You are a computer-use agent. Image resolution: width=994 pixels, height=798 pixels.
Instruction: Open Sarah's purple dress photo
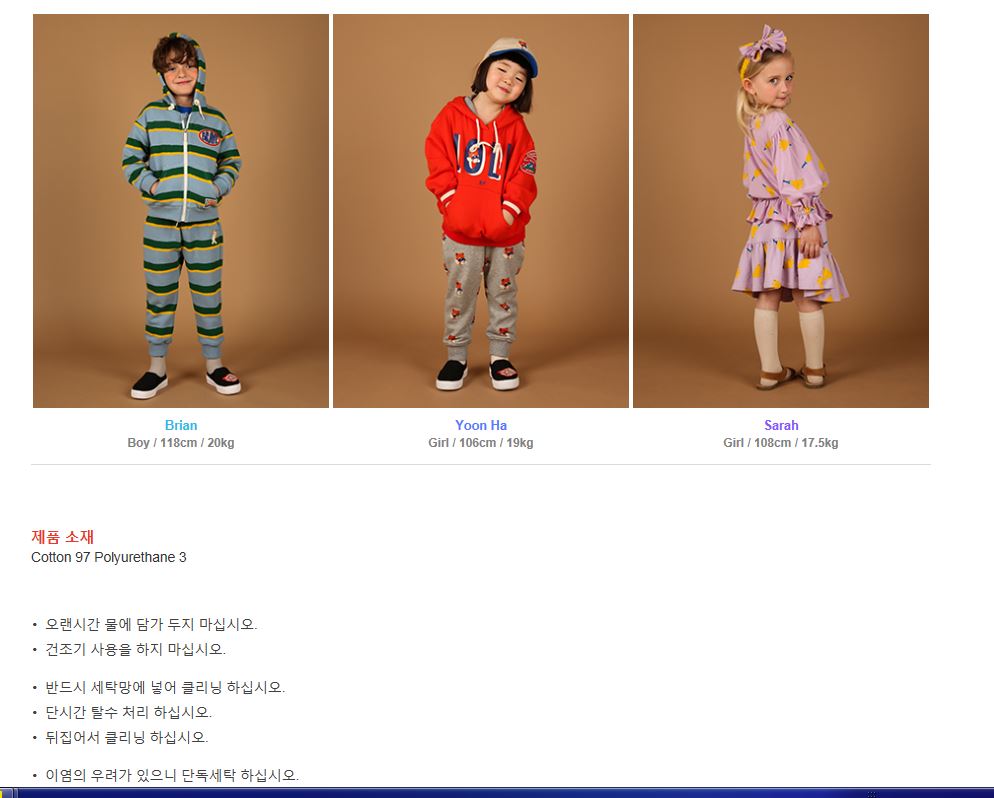(781, 211)
